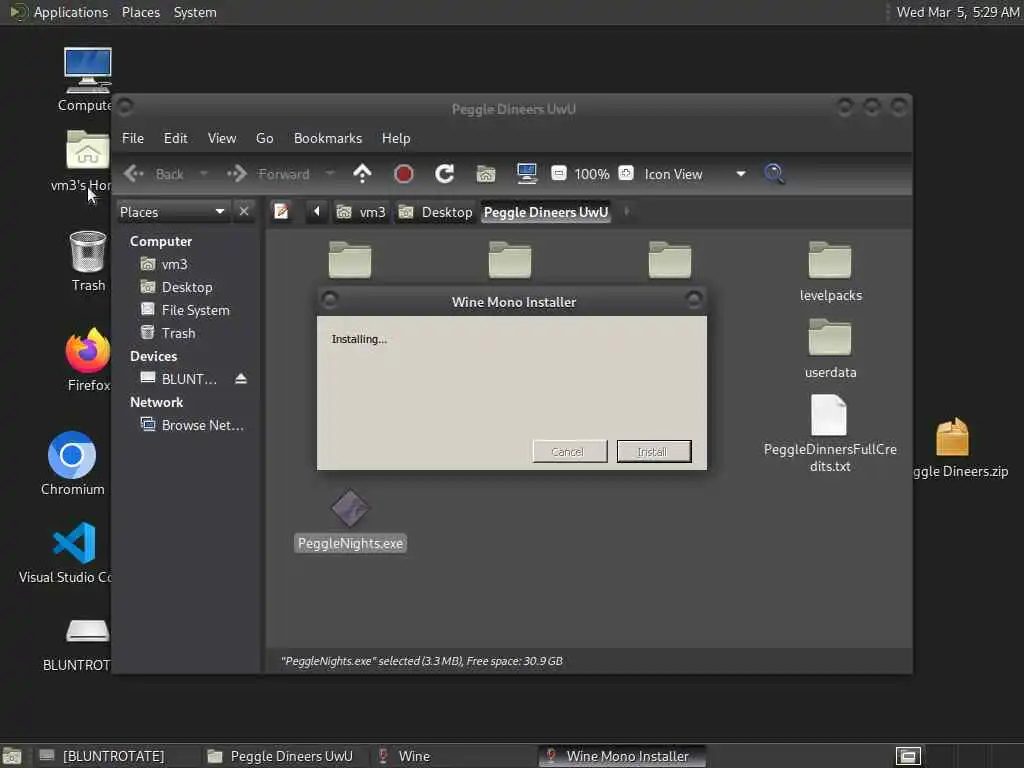Open the Computer toolbar icon
Image resolution: width=1024 pixels, height=768 pixels.
[526, 174]
